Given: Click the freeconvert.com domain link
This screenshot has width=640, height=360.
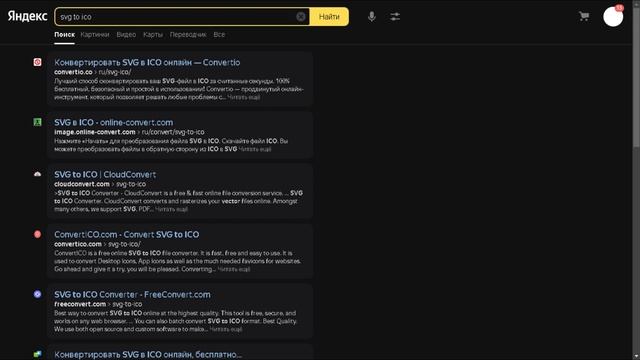Looking at the screenshot, I should [80, 304].
